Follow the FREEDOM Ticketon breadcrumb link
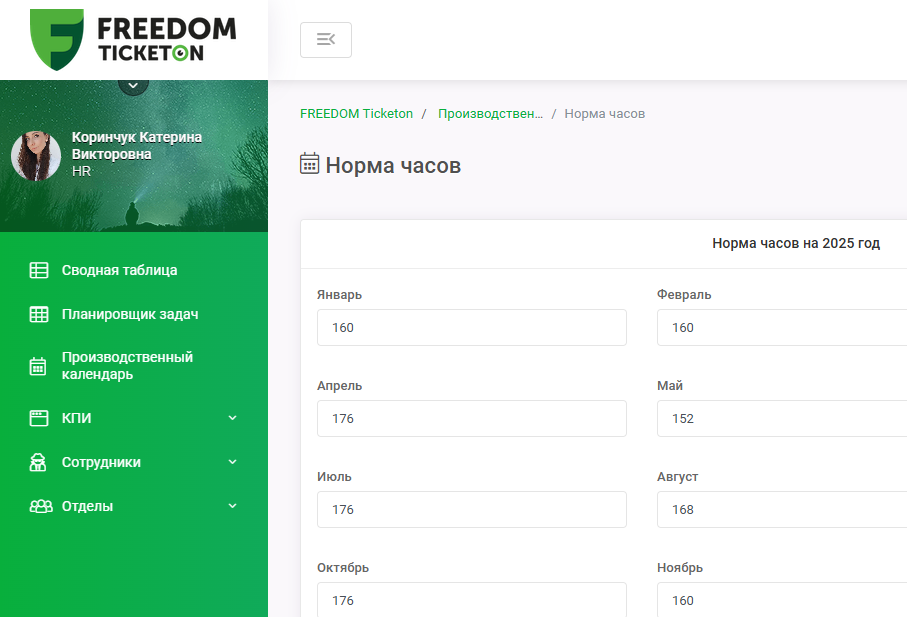 (x=356, y=113)
